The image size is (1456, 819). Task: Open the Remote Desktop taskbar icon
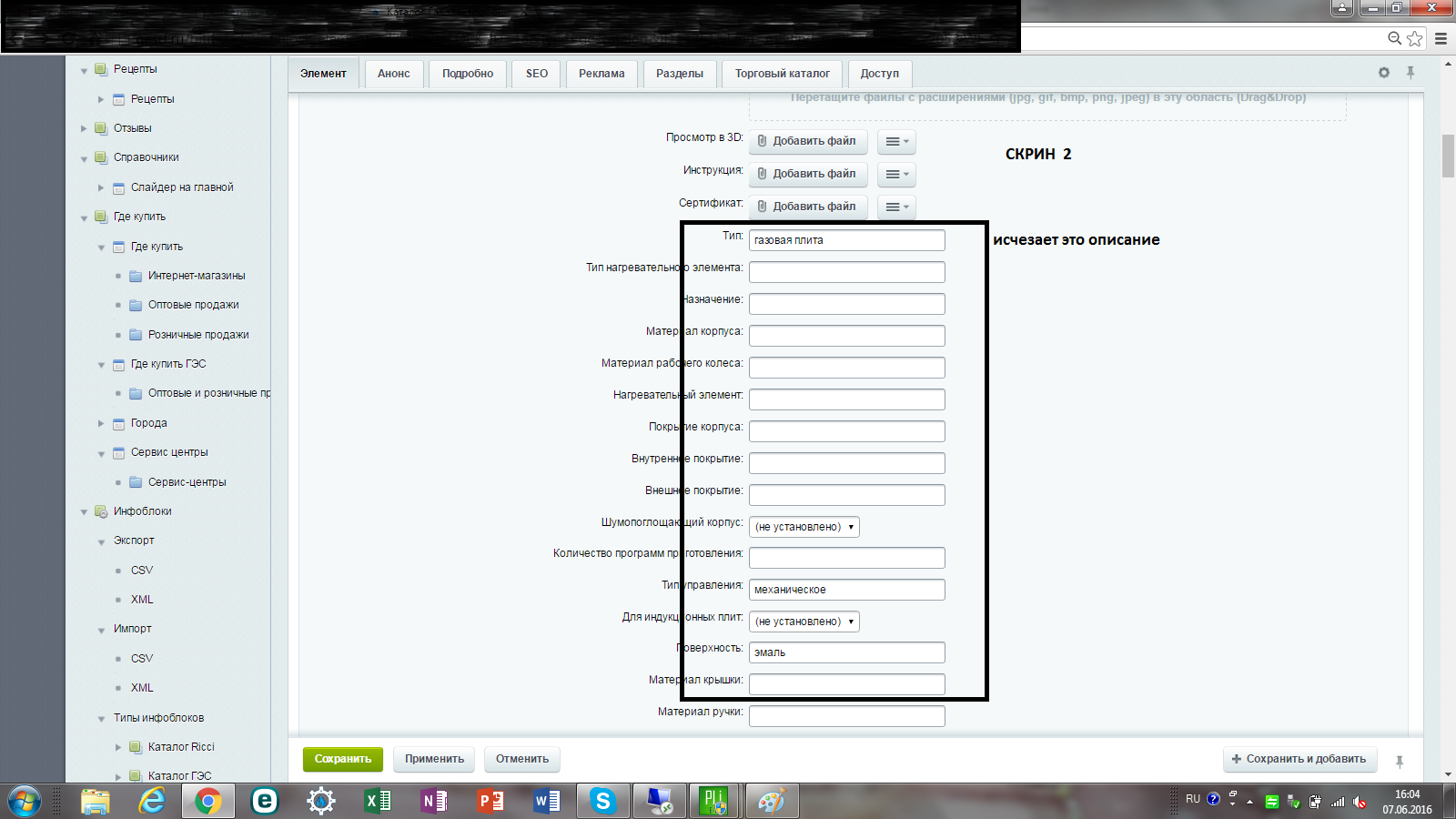(x=659, y=802)
